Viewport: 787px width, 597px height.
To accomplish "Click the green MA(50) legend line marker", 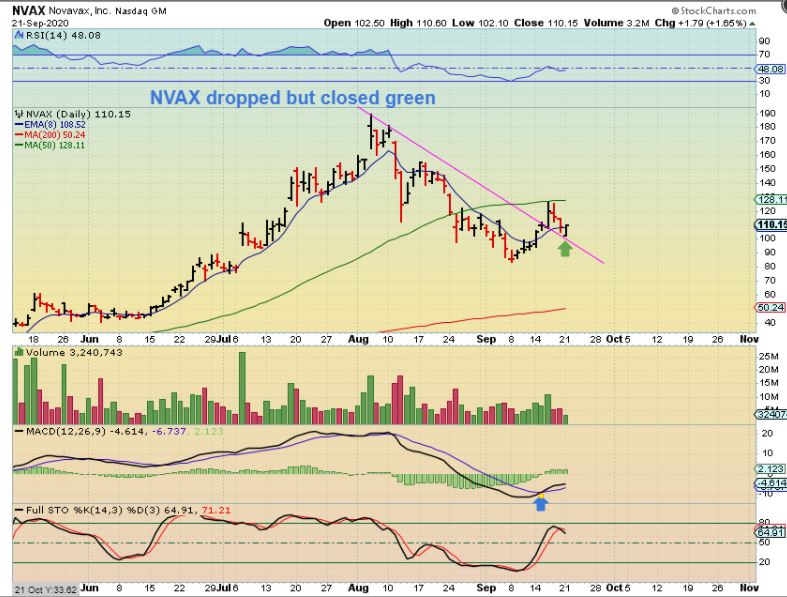I will (19, 146).
